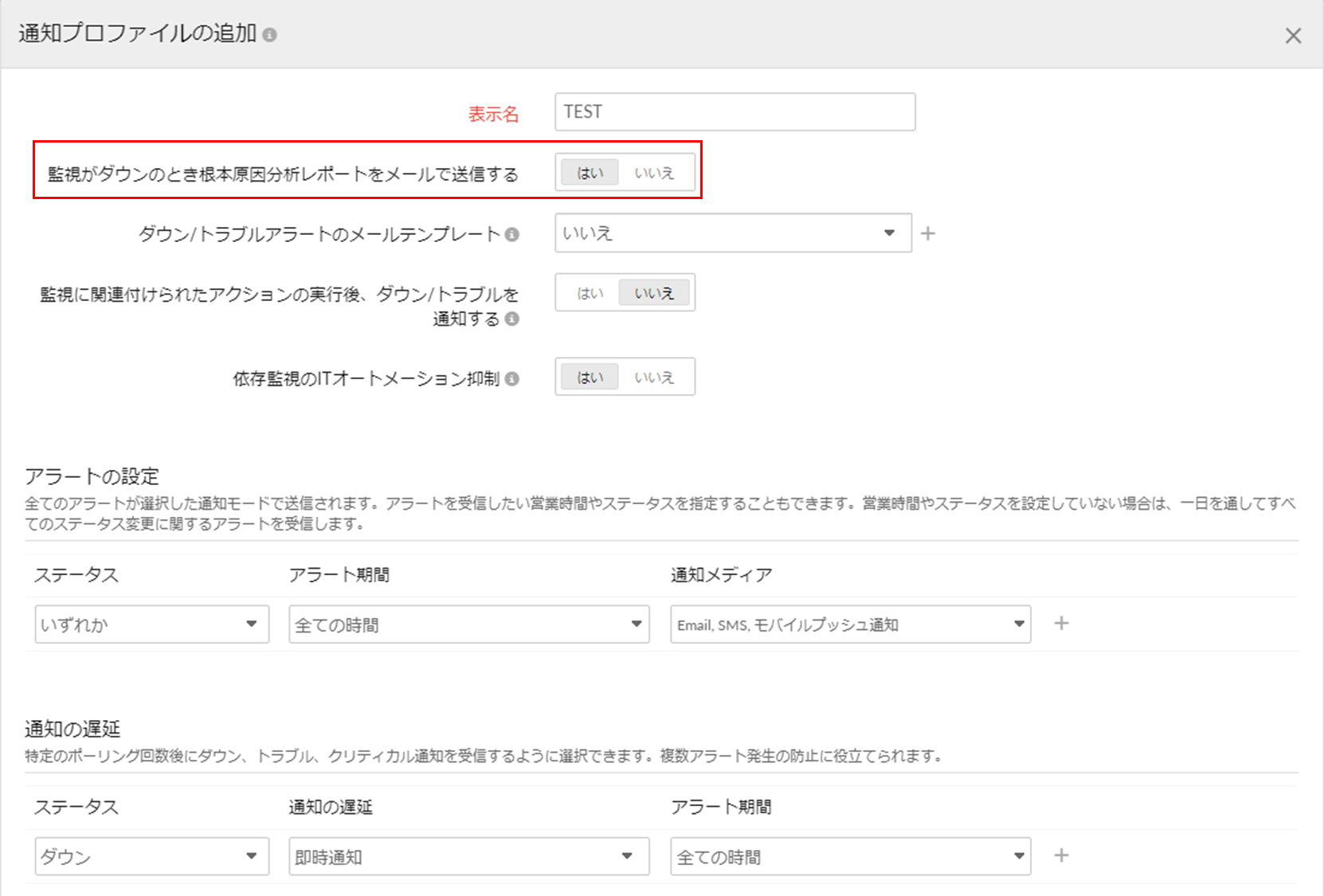
Task: Expand alert period 全ての時間 dropdown in alert settings
Action: (x=468, y=624)
